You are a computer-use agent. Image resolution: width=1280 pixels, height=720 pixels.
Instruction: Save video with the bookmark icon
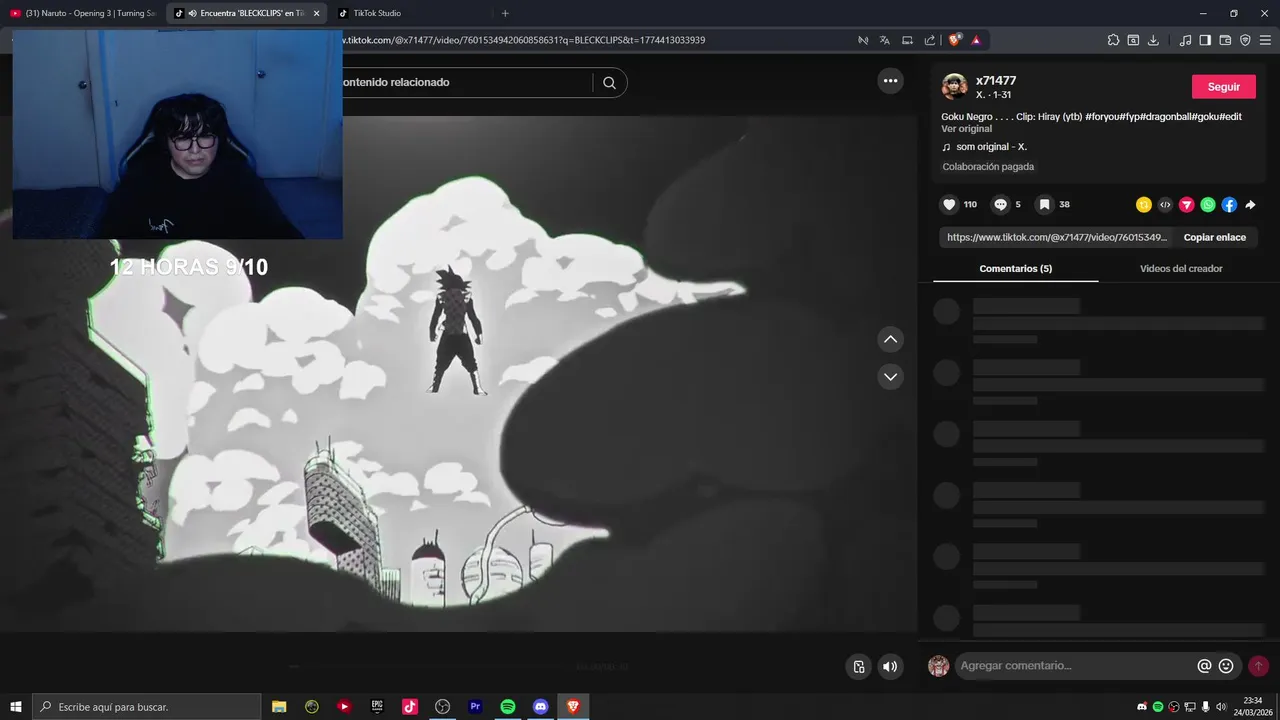pos(1044,204)
